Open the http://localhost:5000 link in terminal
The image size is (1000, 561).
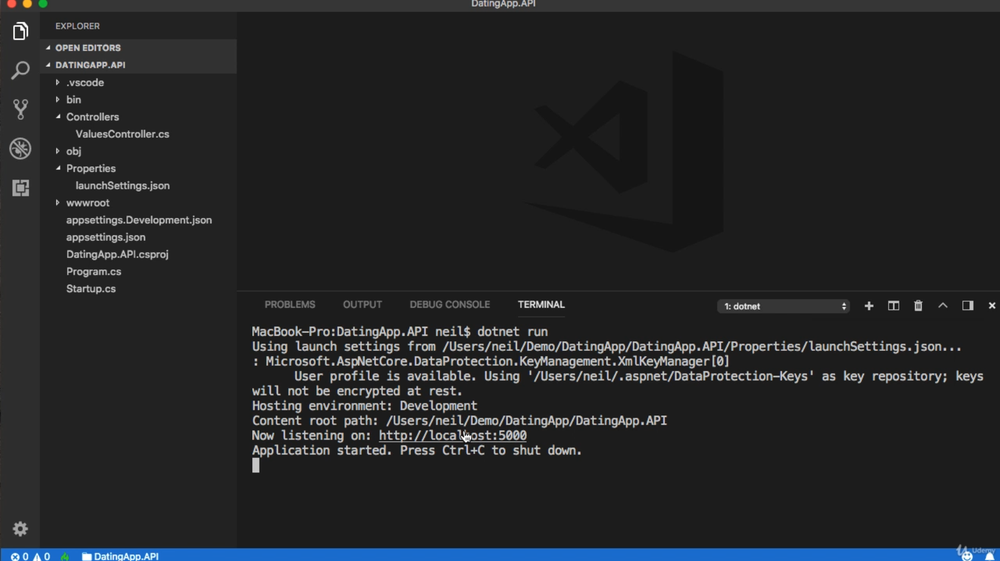[453, 435]
